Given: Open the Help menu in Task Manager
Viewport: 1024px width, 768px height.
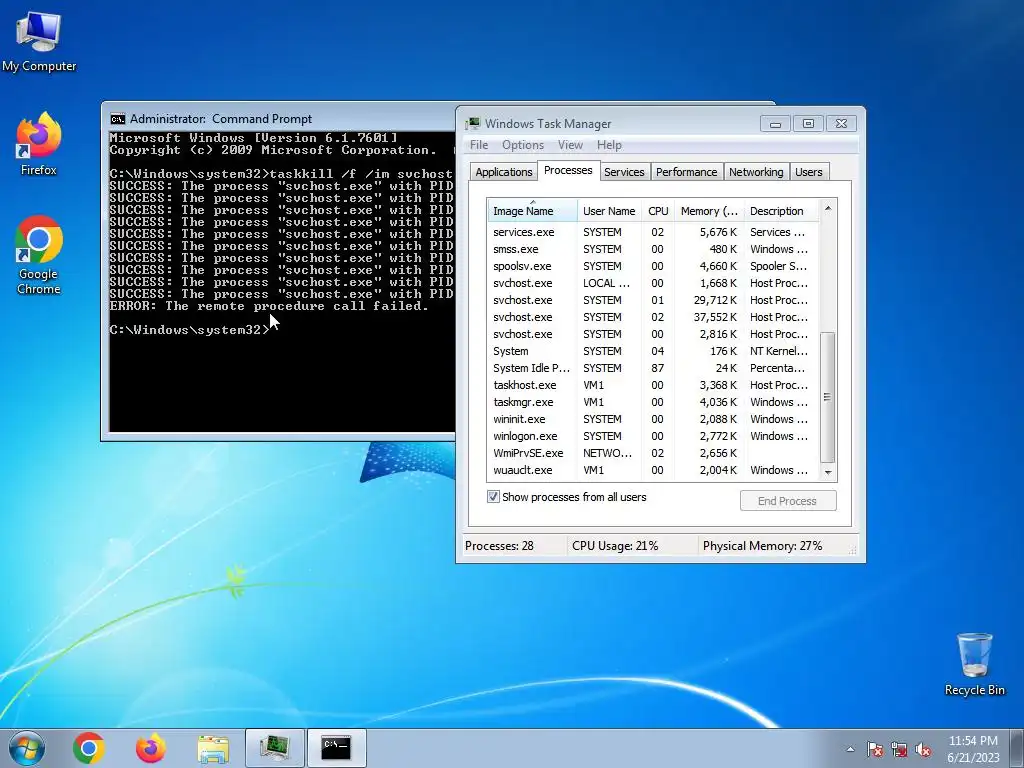Looking at the screenshot, I should coord(609,145).
